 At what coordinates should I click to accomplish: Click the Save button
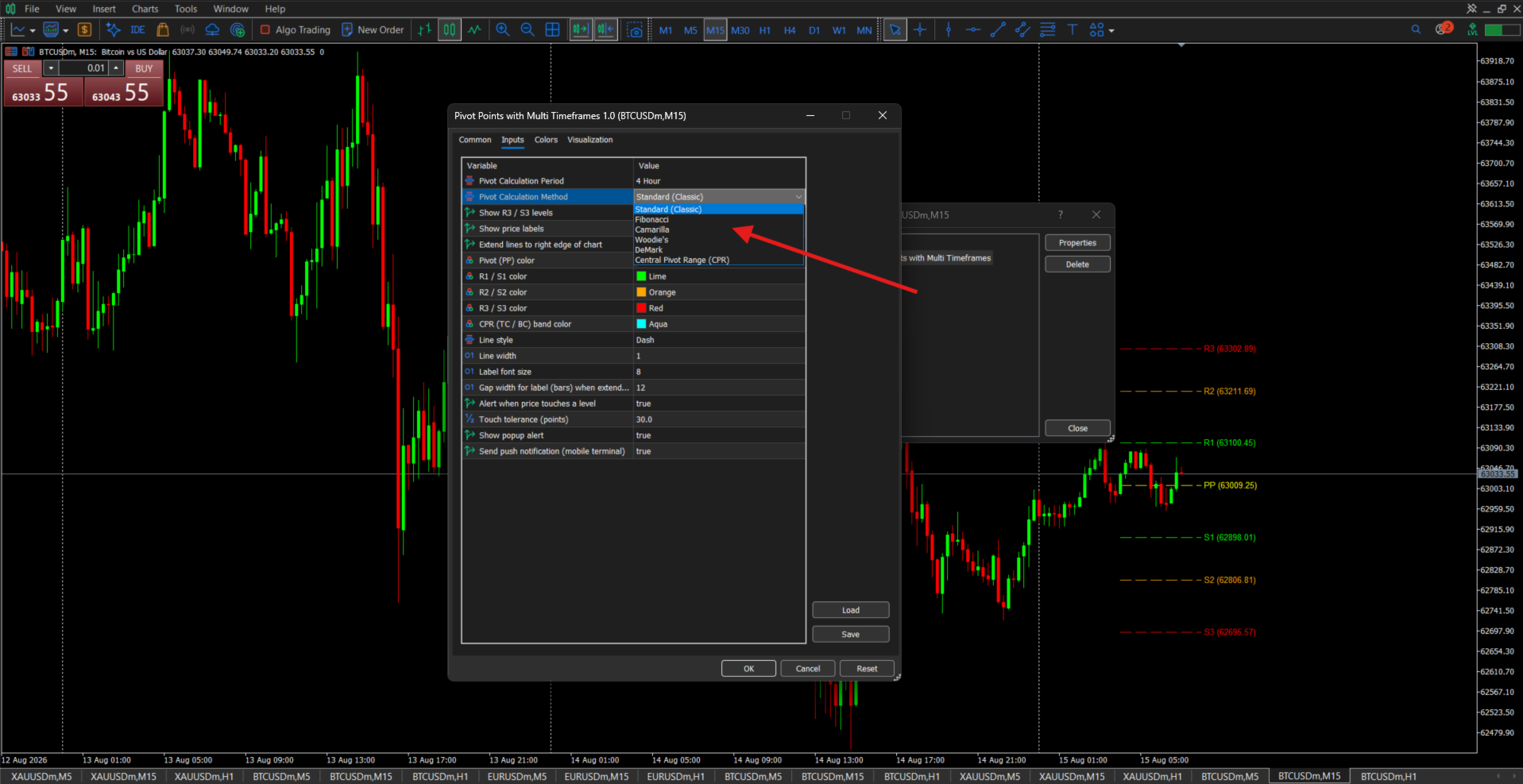[851, 634]
